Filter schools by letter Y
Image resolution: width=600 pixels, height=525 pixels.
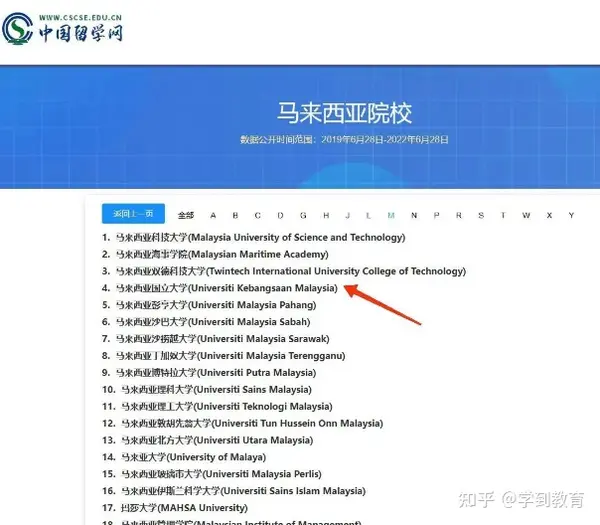(571, 215)
